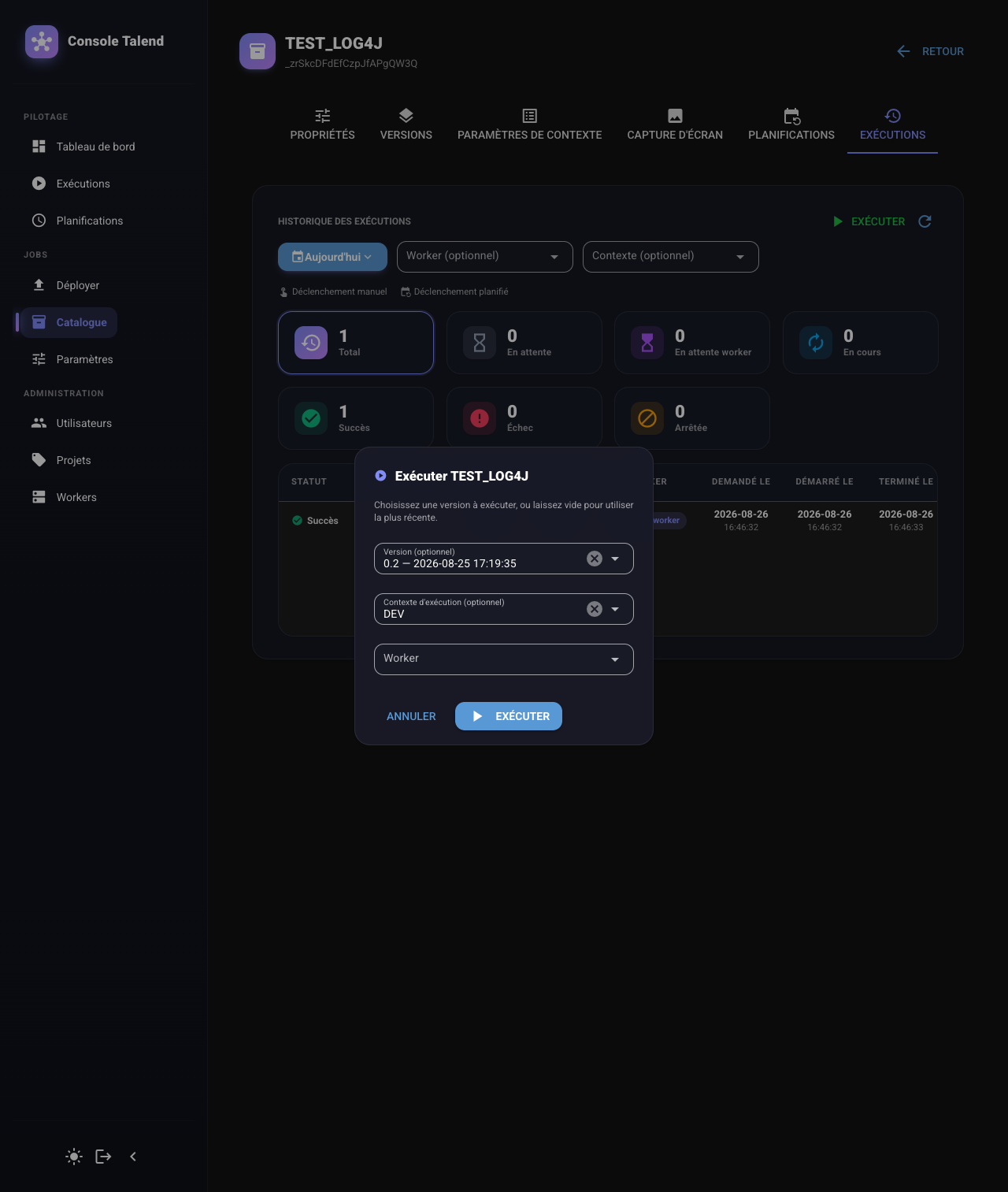The height and width of the screenshot is (1192, 1008).
Task: Click the logout icon
Action: coord(103,1157)
